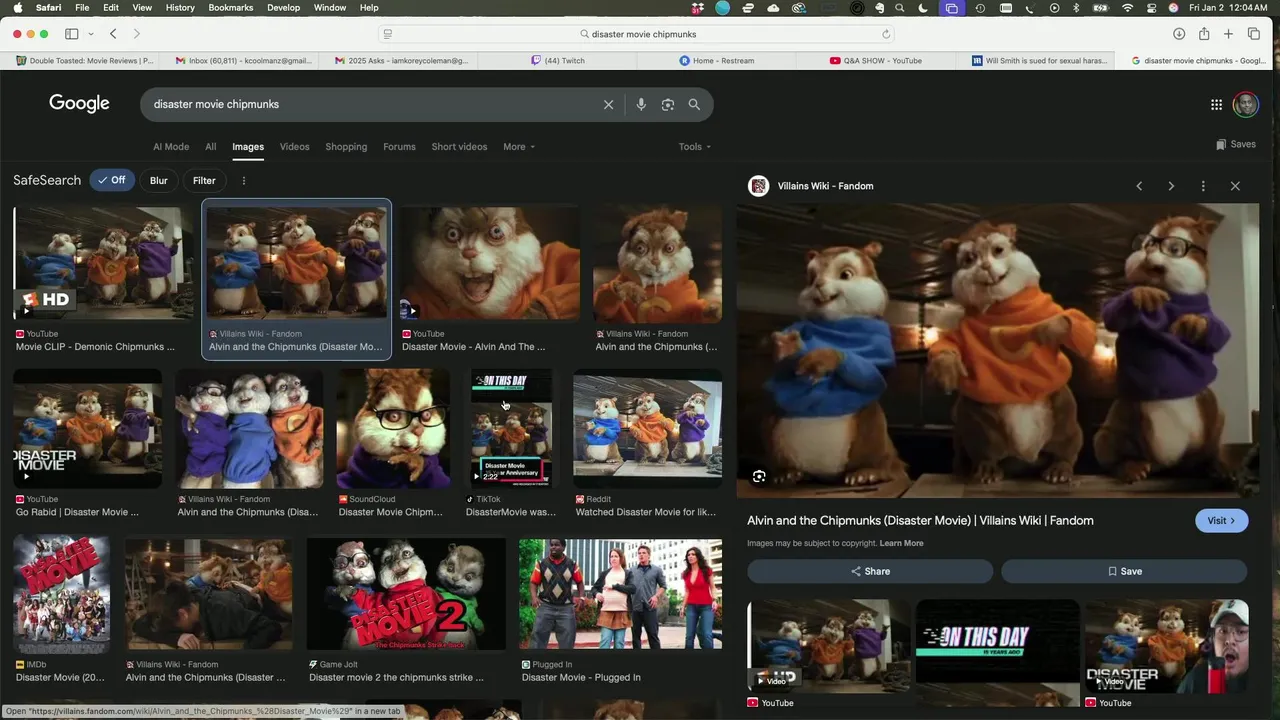Show next image in preview panel
This screenshot has height=720, width=1280.
pyautogui.click(x=1171, y=186)
